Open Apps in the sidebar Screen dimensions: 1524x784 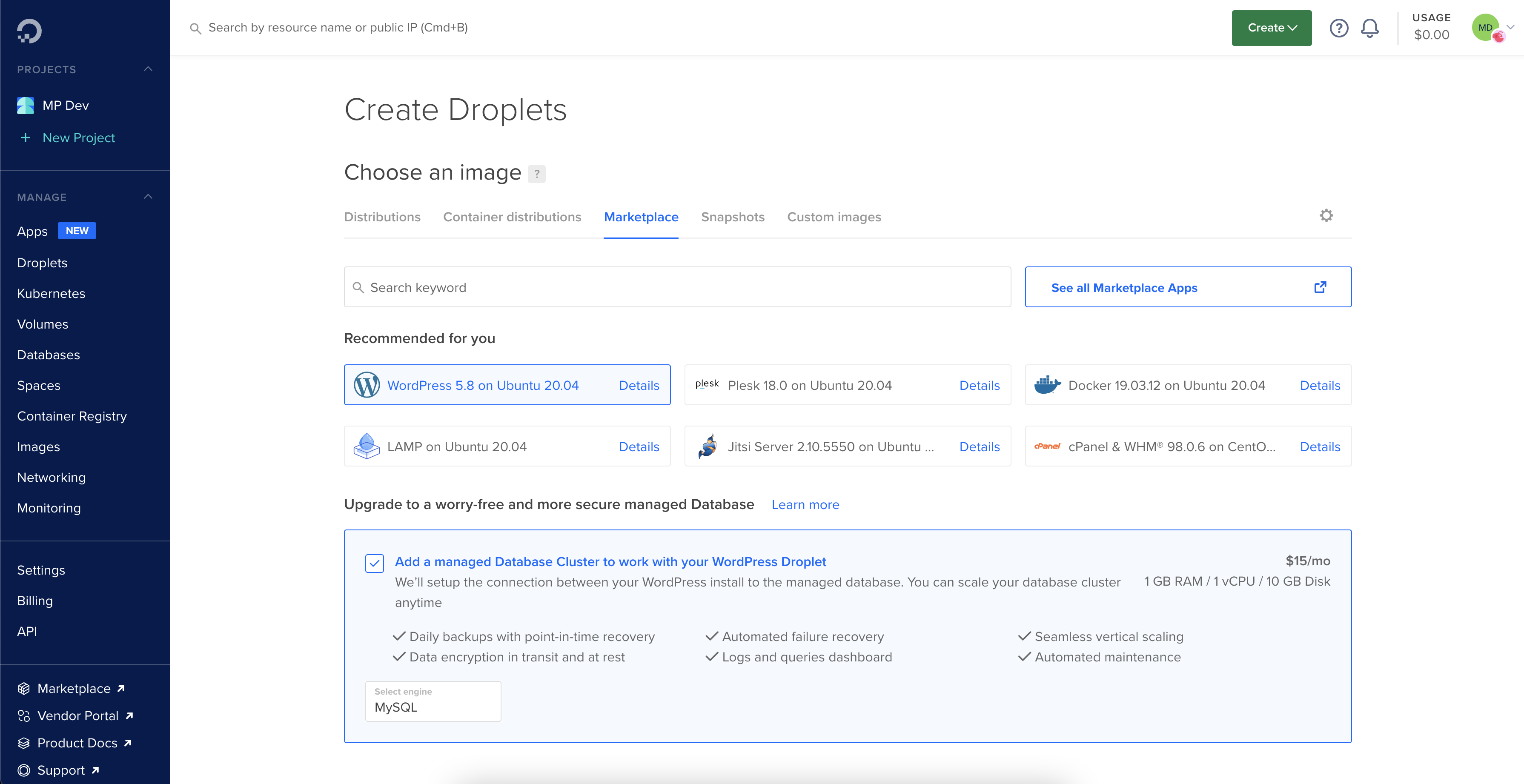click(x=32, y=232)
